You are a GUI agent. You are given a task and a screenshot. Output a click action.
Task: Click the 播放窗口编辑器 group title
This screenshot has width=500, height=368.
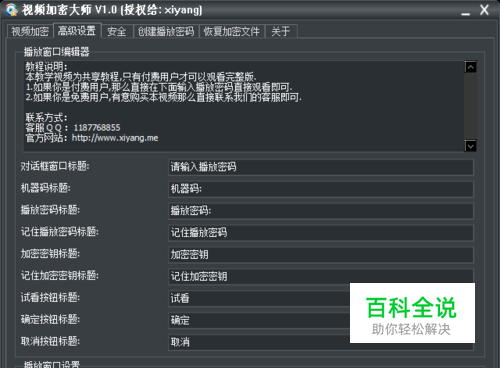(x=56, y=52)
